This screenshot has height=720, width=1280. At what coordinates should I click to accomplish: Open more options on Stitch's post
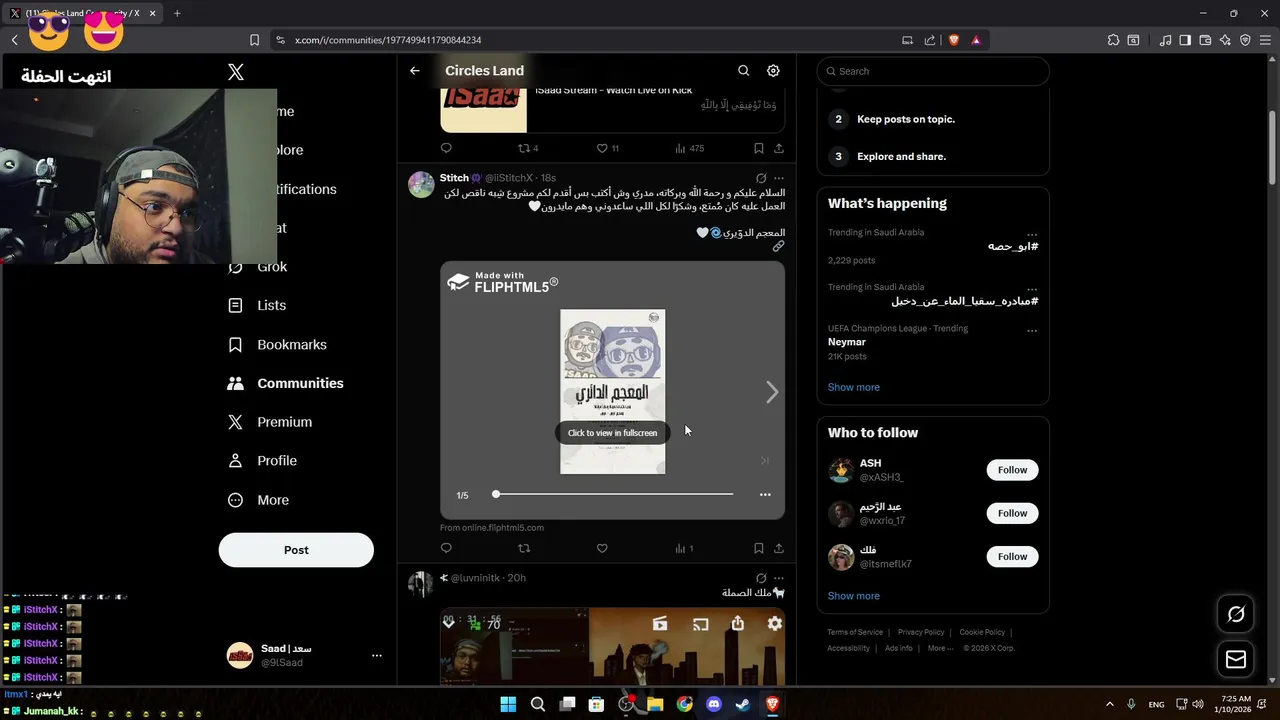coord(779,178)
